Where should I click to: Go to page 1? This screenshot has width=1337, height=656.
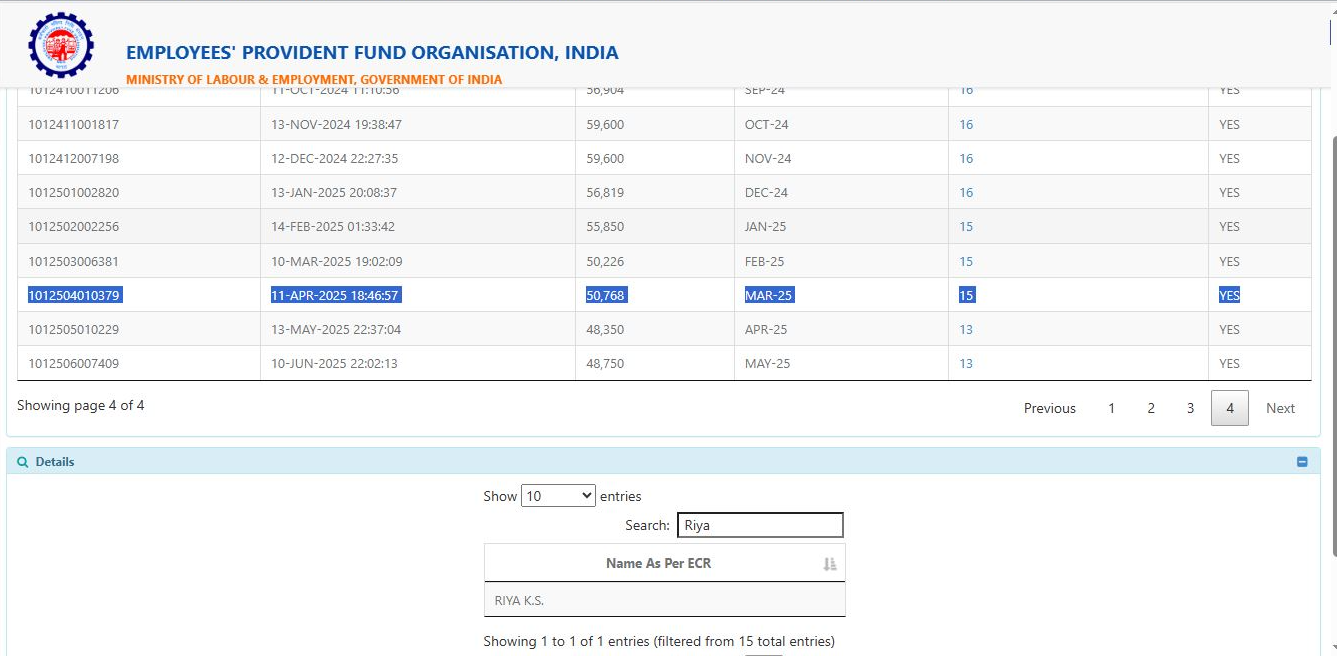1111,408
